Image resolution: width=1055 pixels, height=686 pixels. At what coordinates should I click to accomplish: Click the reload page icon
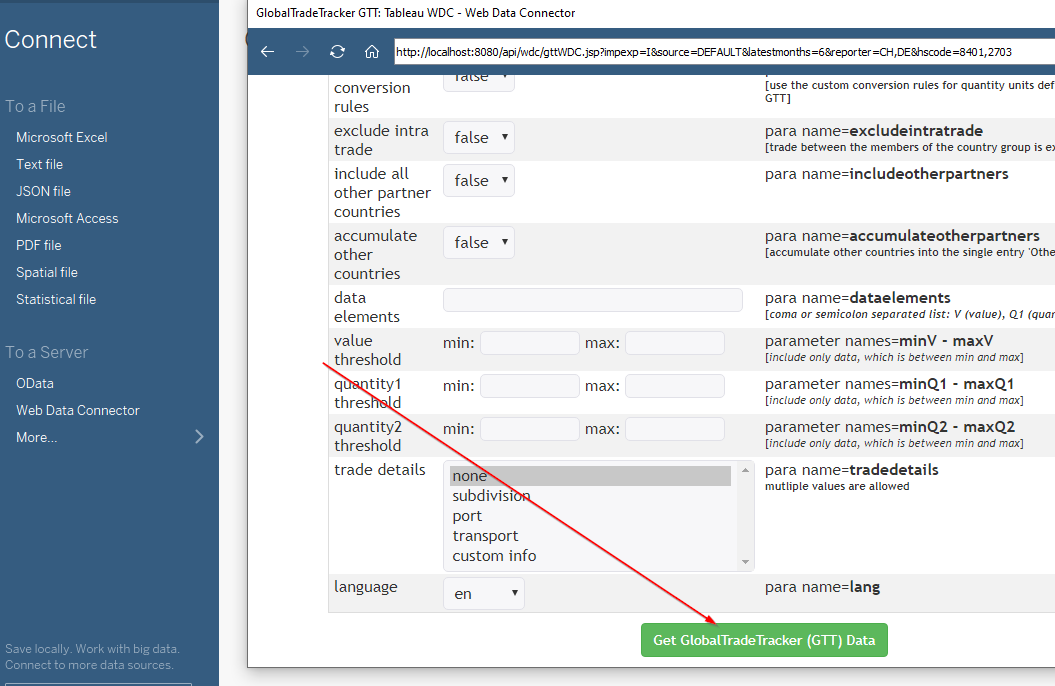coord(337,52)
